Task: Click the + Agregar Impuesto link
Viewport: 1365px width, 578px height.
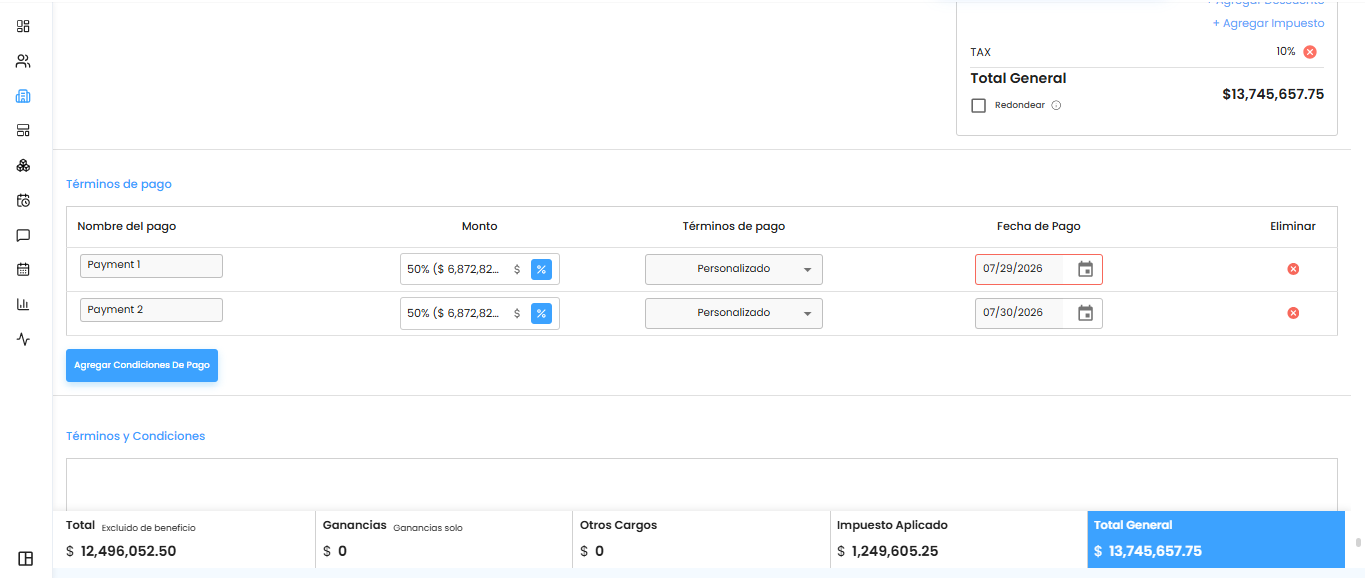Action: coord(1268,23)
